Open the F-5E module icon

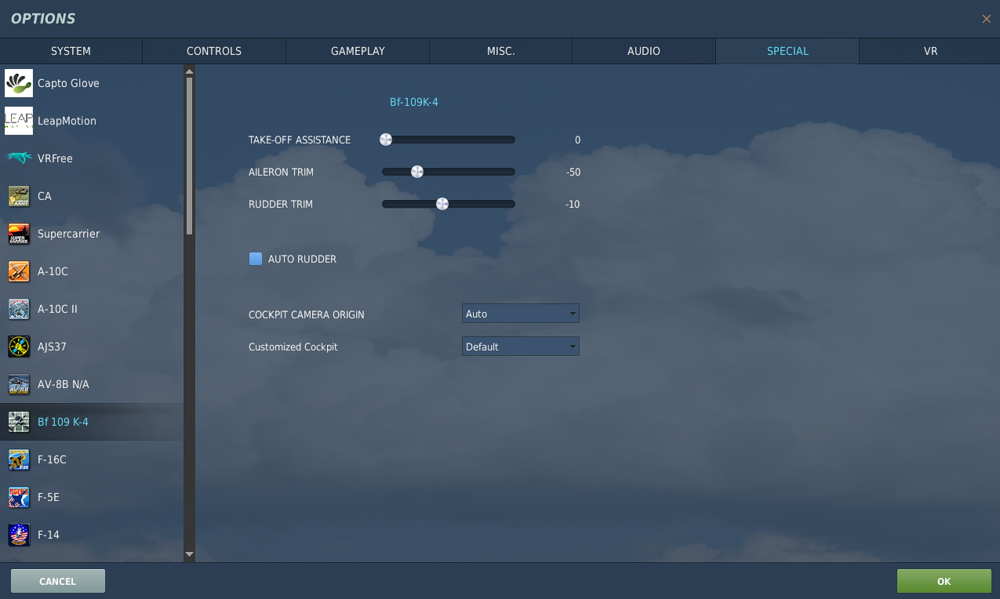[18, 497]
